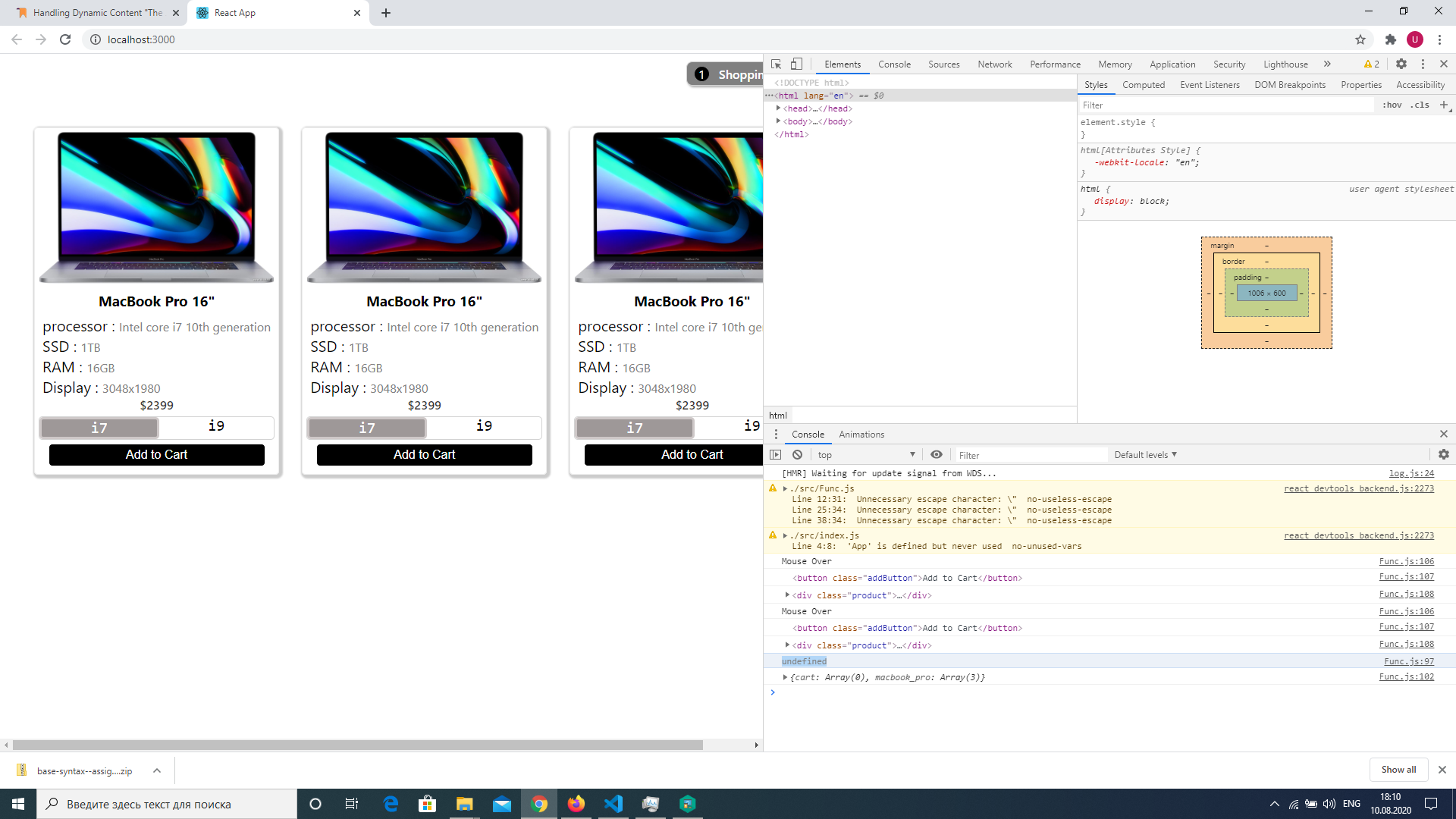The image size is (1456, 819).
Task: Click the page horizontal scrollbar
Action: (x=358, y=745)
